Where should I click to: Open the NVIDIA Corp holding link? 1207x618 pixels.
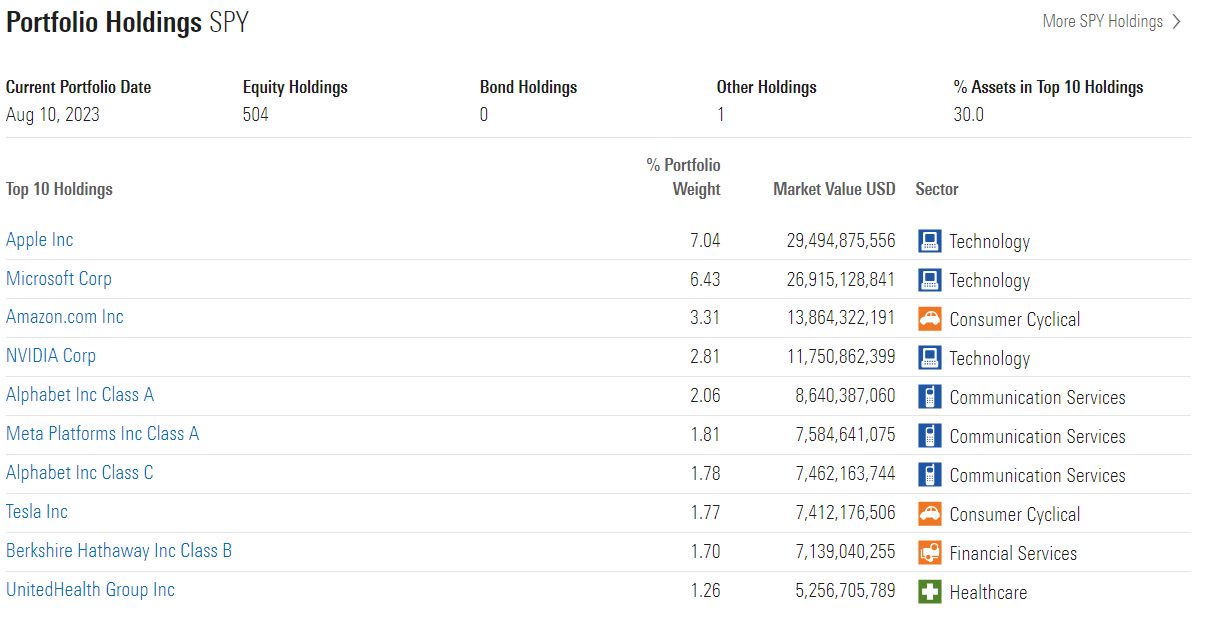(51, 356)
